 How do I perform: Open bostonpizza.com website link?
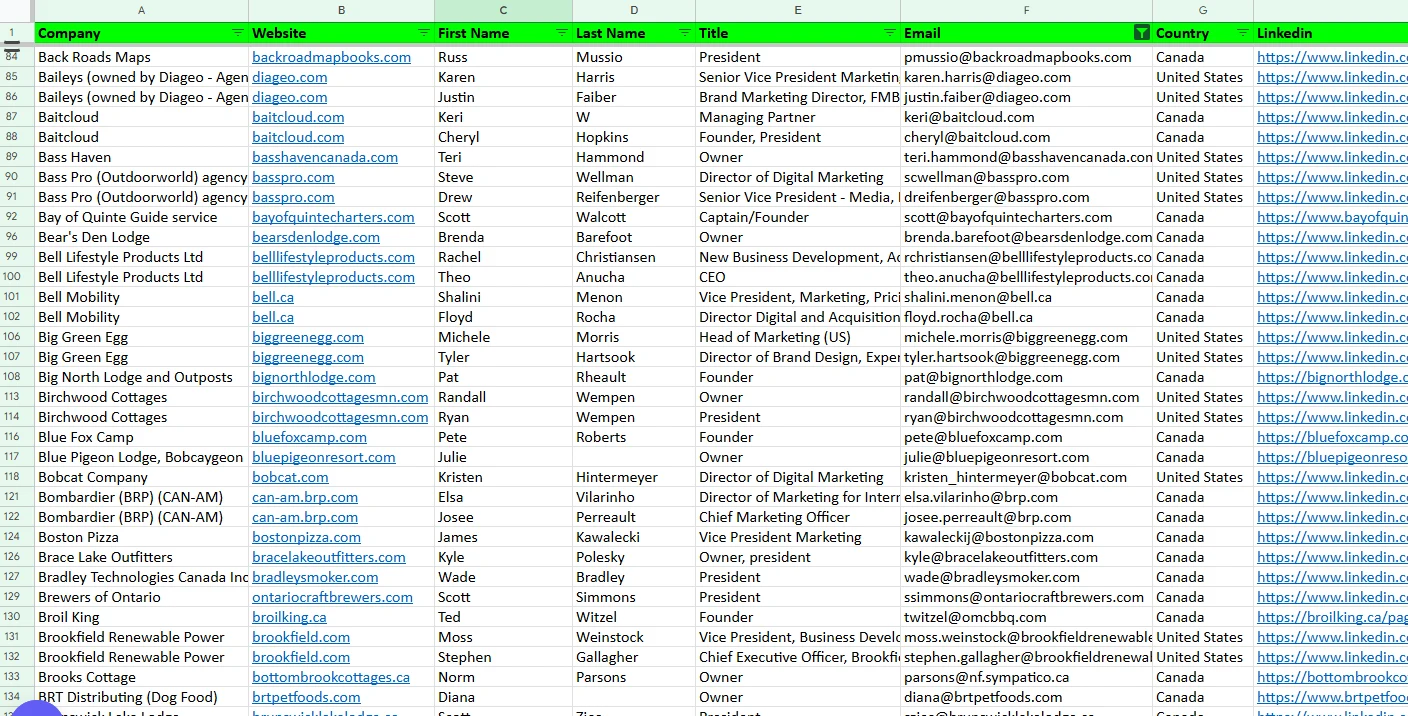(306, 537)
